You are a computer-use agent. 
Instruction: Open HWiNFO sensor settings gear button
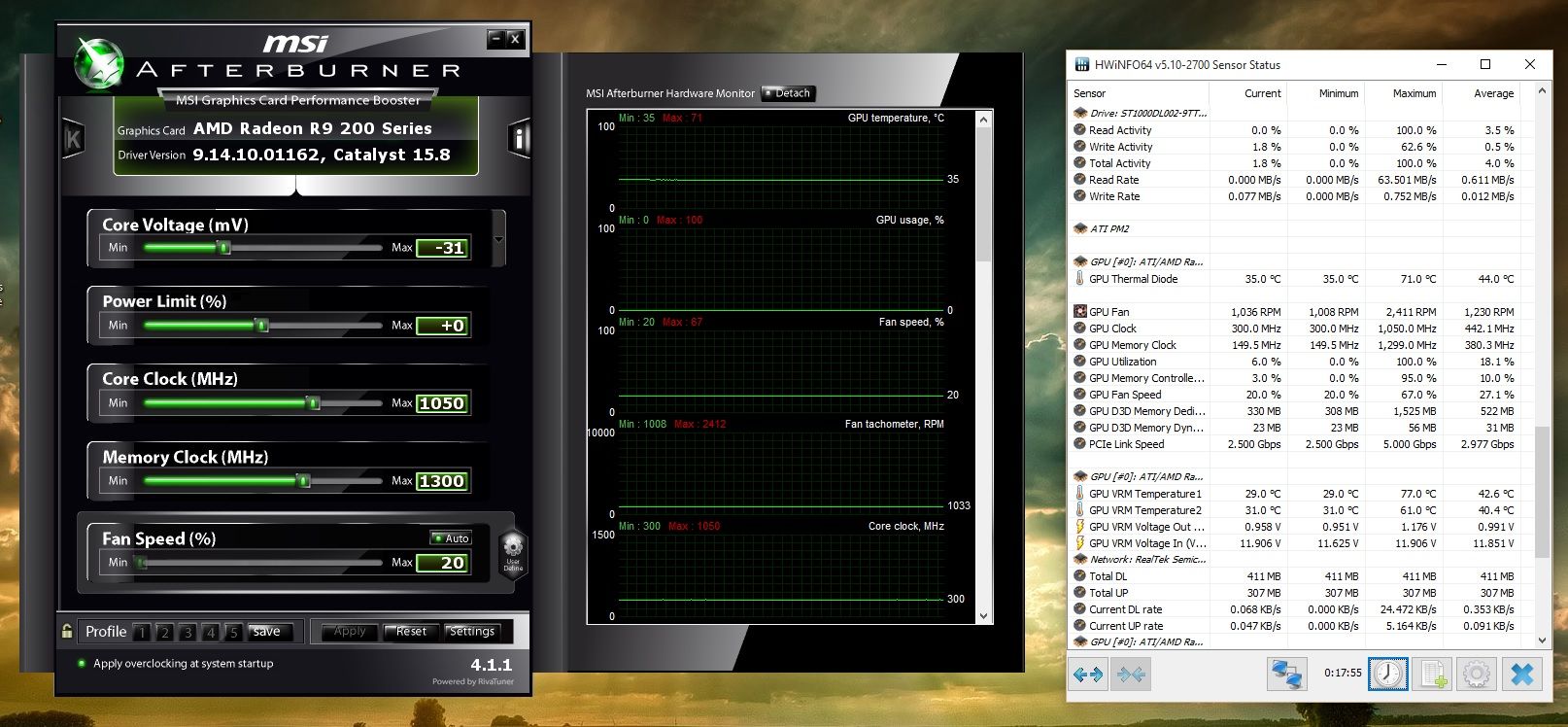pyautogui.click(x=1477, y=674)
